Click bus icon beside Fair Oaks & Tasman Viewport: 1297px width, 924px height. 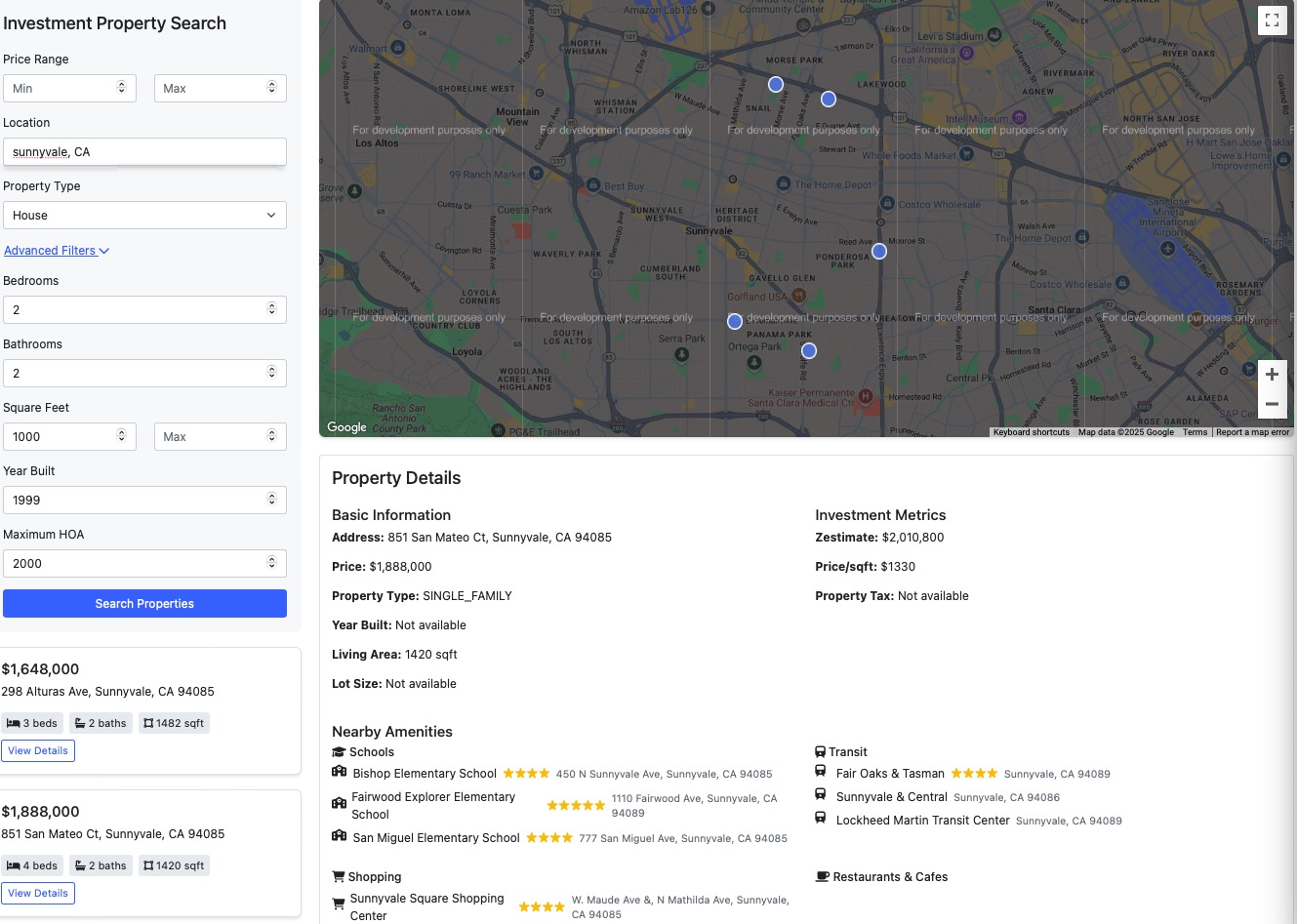click(821, 772)
